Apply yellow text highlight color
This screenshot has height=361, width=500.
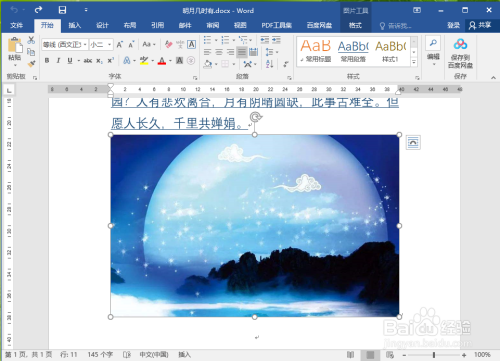point(144,61)
